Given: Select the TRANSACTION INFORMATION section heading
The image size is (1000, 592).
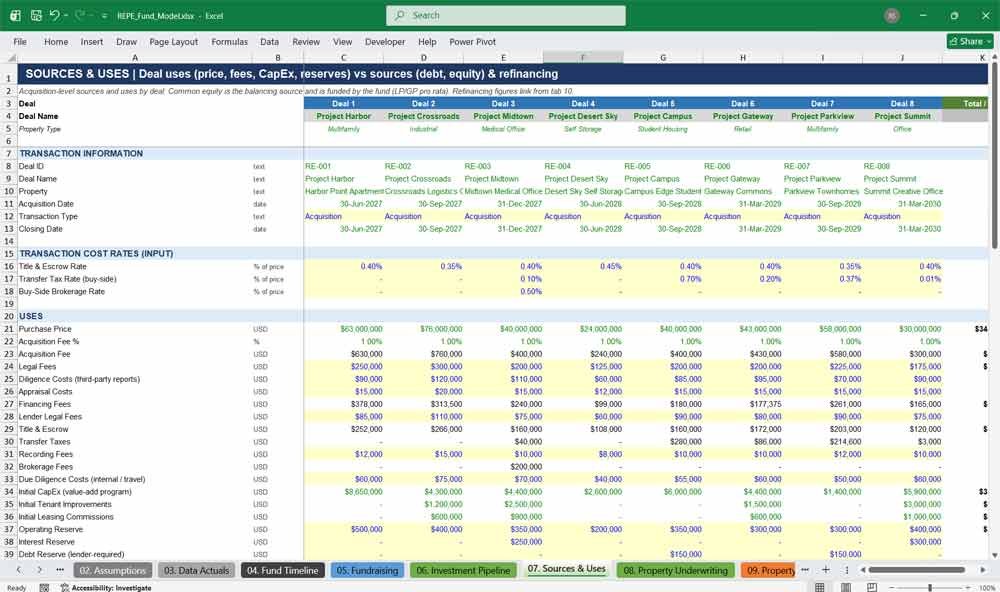Looking at the screenshot, I should tap(81, 154).
